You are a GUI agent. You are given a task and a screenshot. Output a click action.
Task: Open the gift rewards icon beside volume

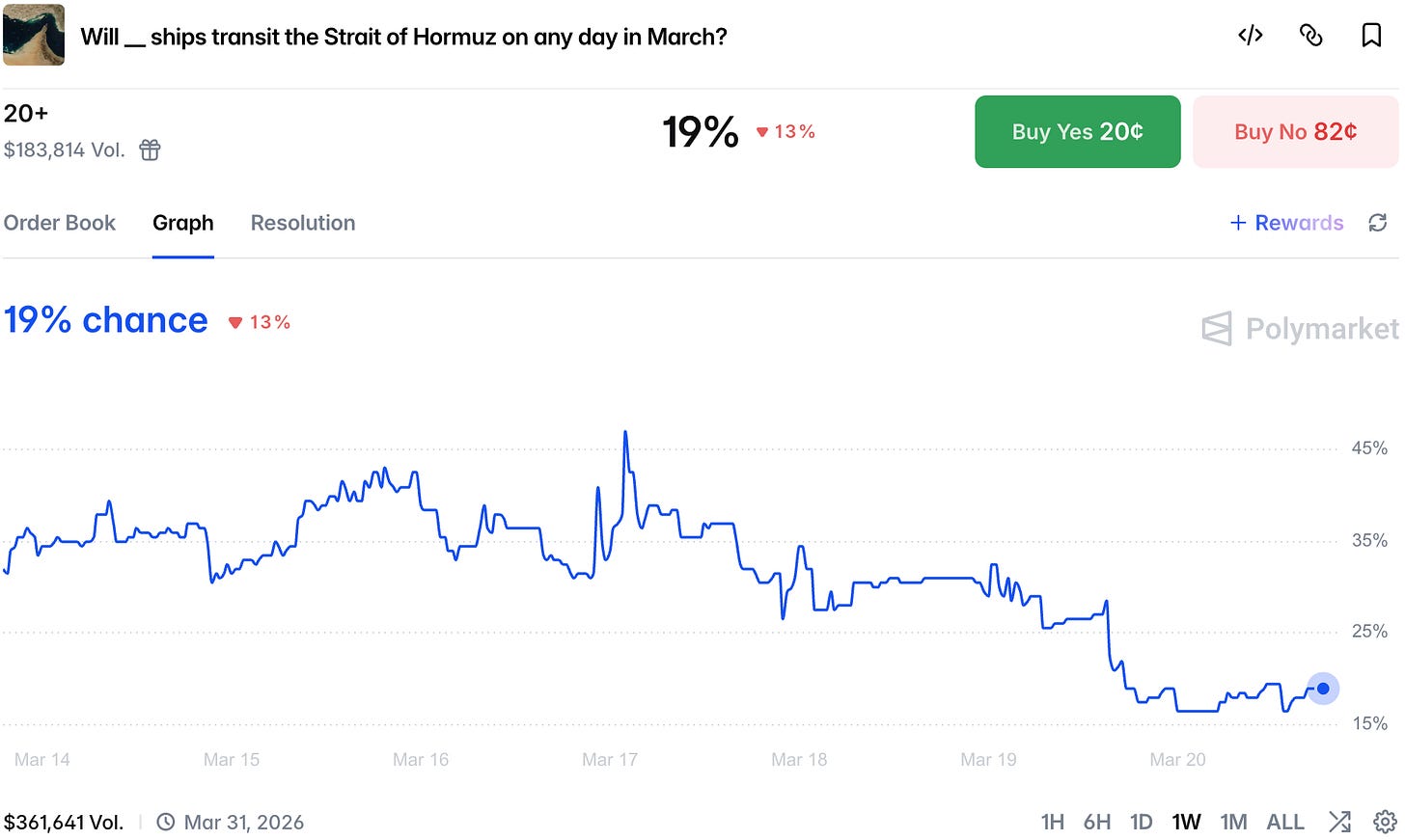(x=150, y=149)
